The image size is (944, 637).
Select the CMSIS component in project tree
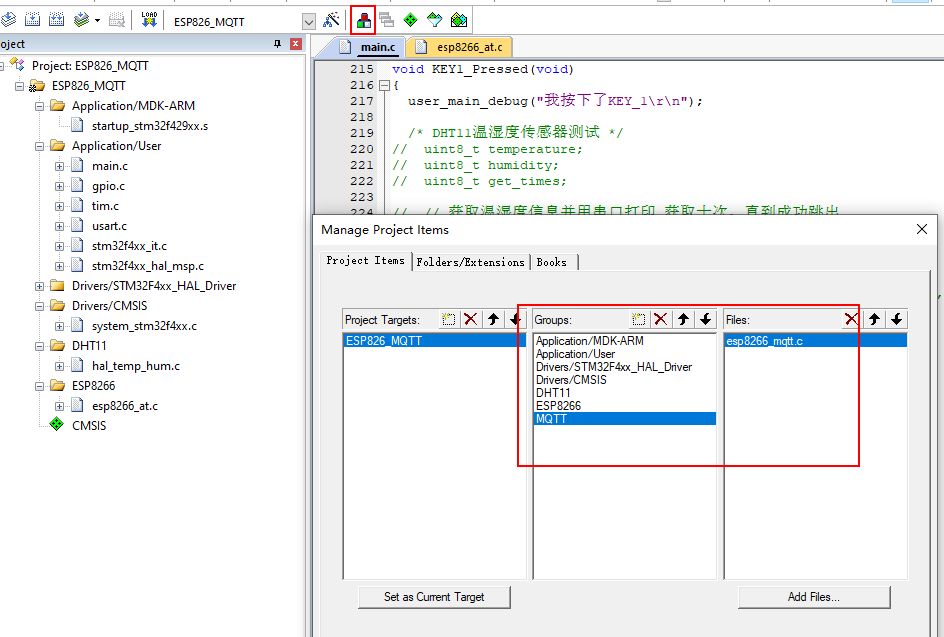[89, 426]
